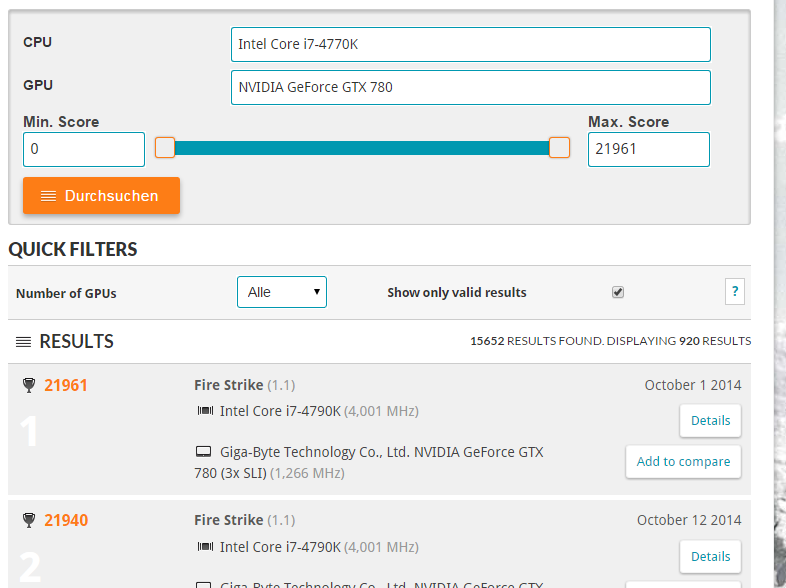Click the trophy icon next to 21940
The width and height of the screenshot is (786, 588).
click(29, 520)
